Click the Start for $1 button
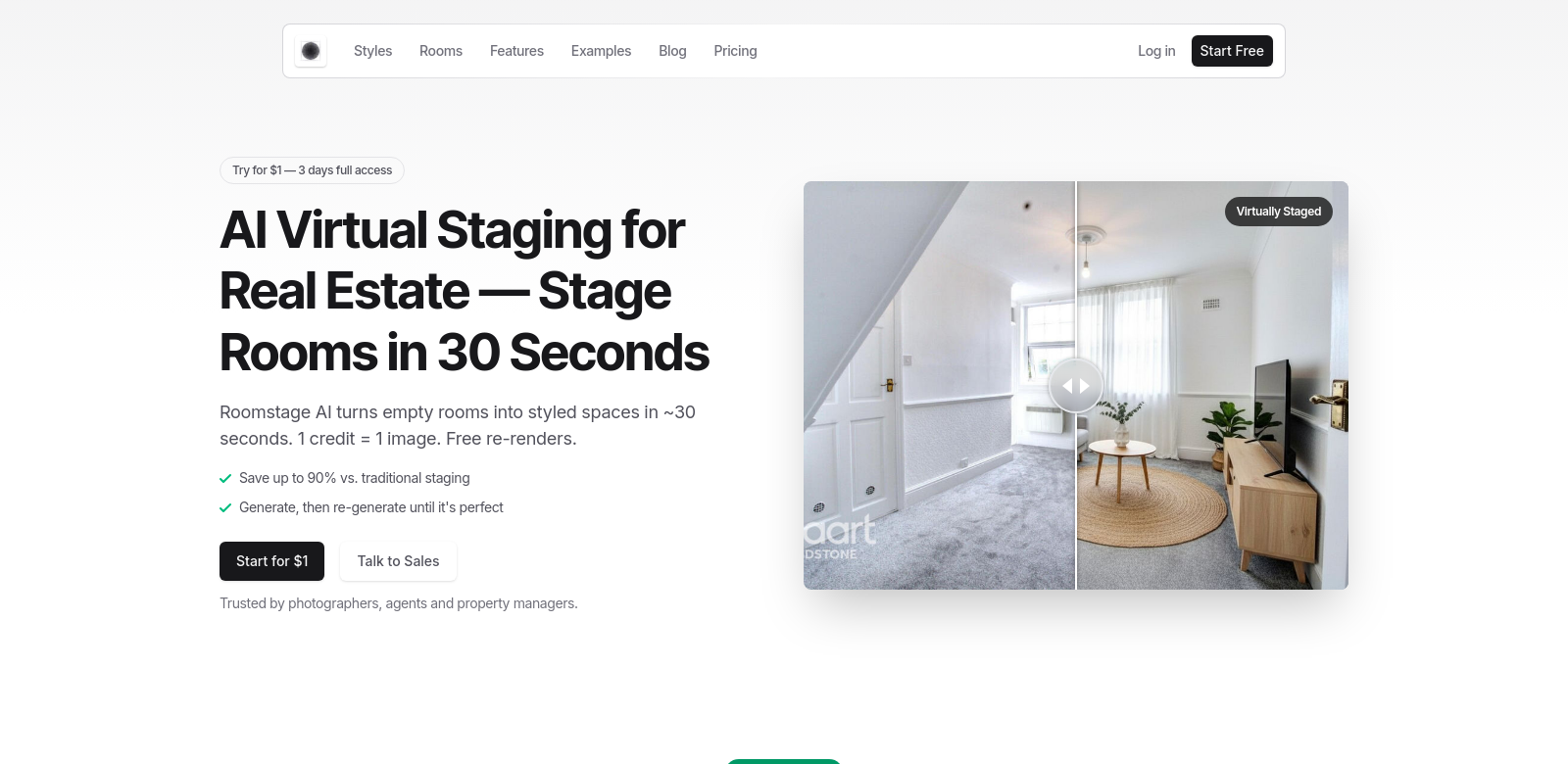 271,561
